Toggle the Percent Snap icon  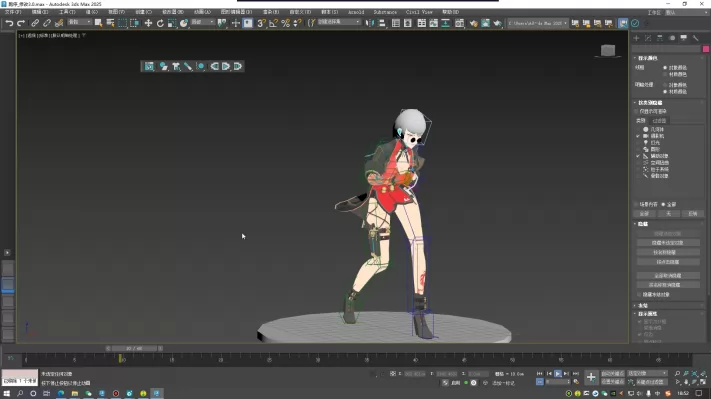coord(285,23)
